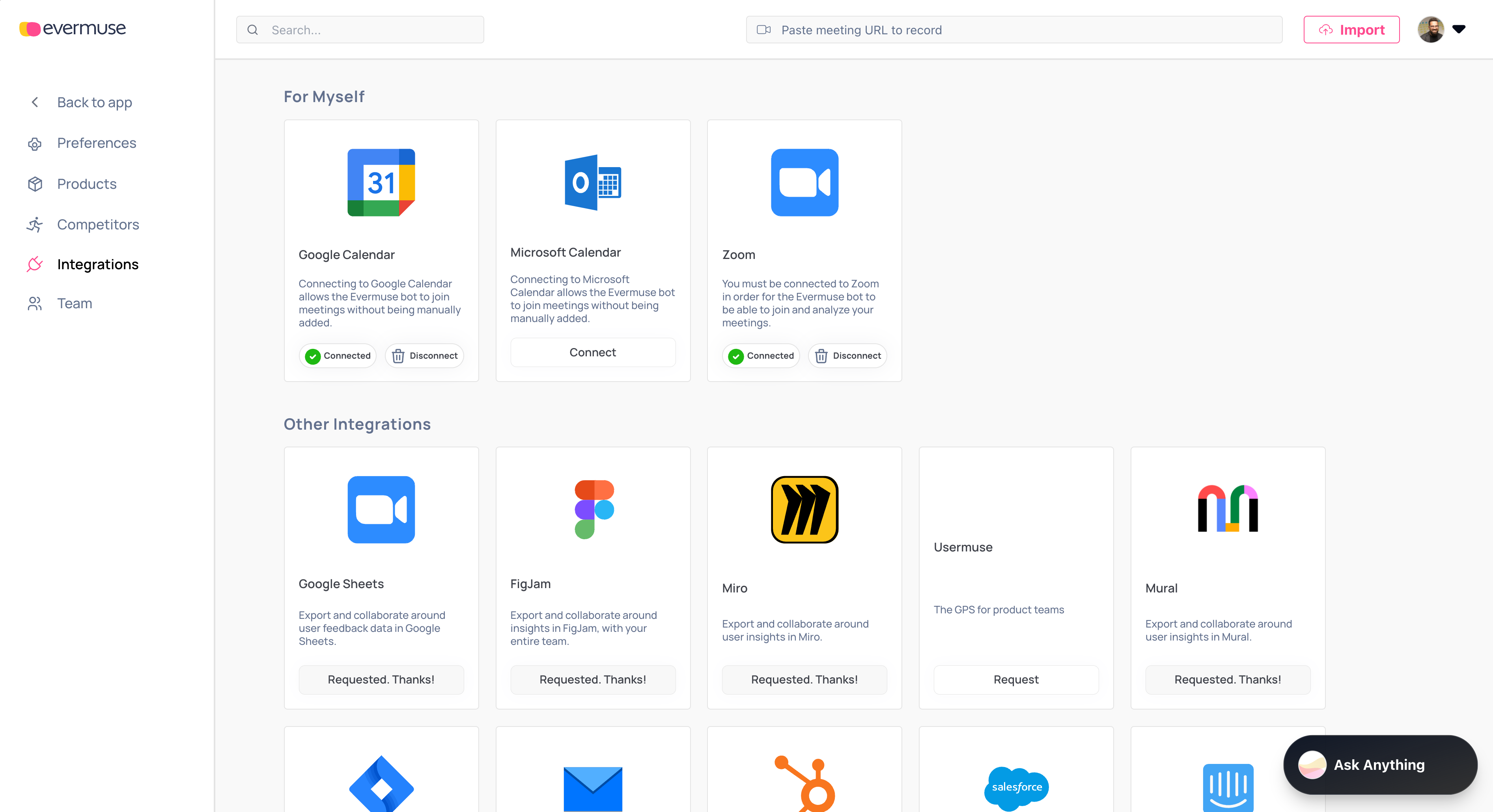
Task: Click the Zoom Connected status badge
Action: coord(761,356)
